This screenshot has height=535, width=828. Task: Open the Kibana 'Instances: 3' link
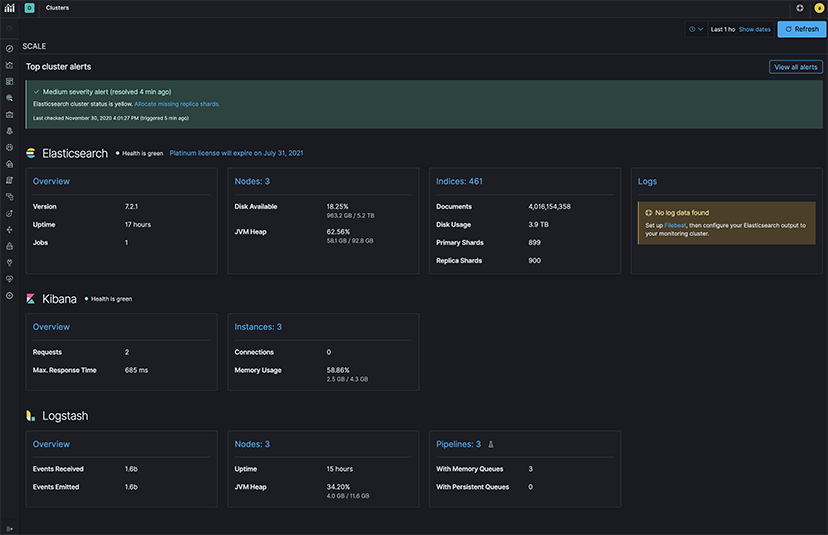(258, 327)
